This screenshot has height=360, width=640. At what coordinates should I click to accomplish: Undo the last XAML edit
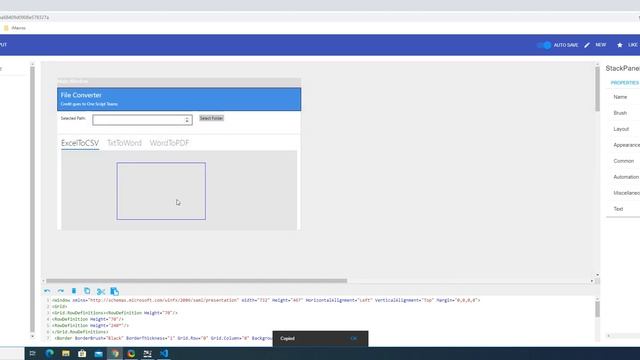tap(47, 291)
